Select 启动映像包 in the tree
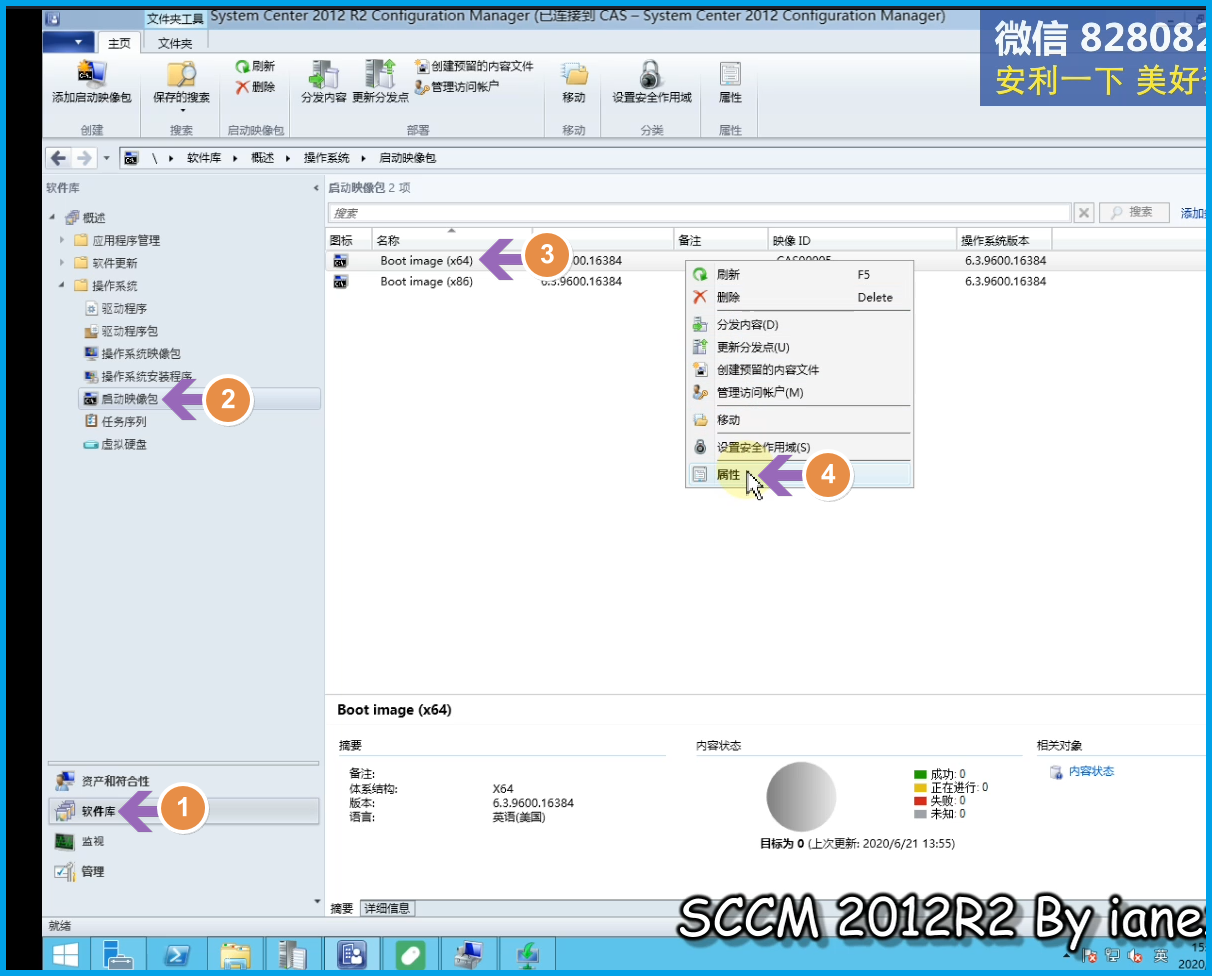Viewport: 1212px width, 976px height. point(198,399)
